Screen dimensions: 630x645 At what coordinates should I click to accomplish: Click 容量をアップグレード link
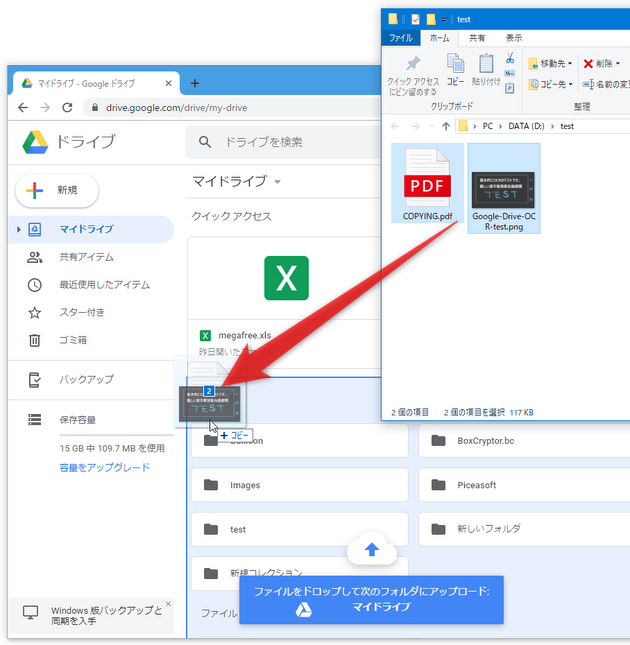pos(104,467)
